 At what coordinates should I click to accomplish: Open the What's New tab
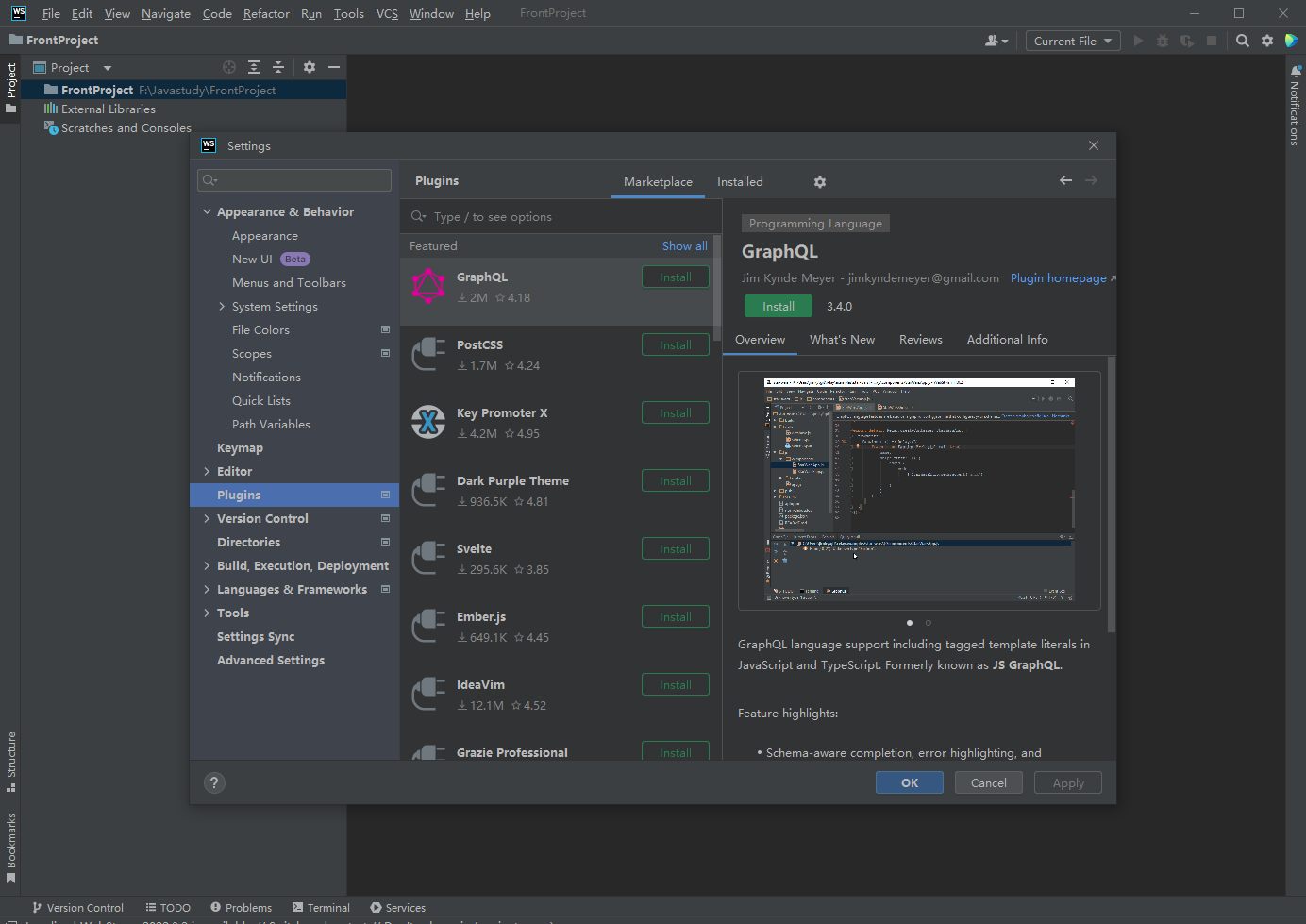842,340
